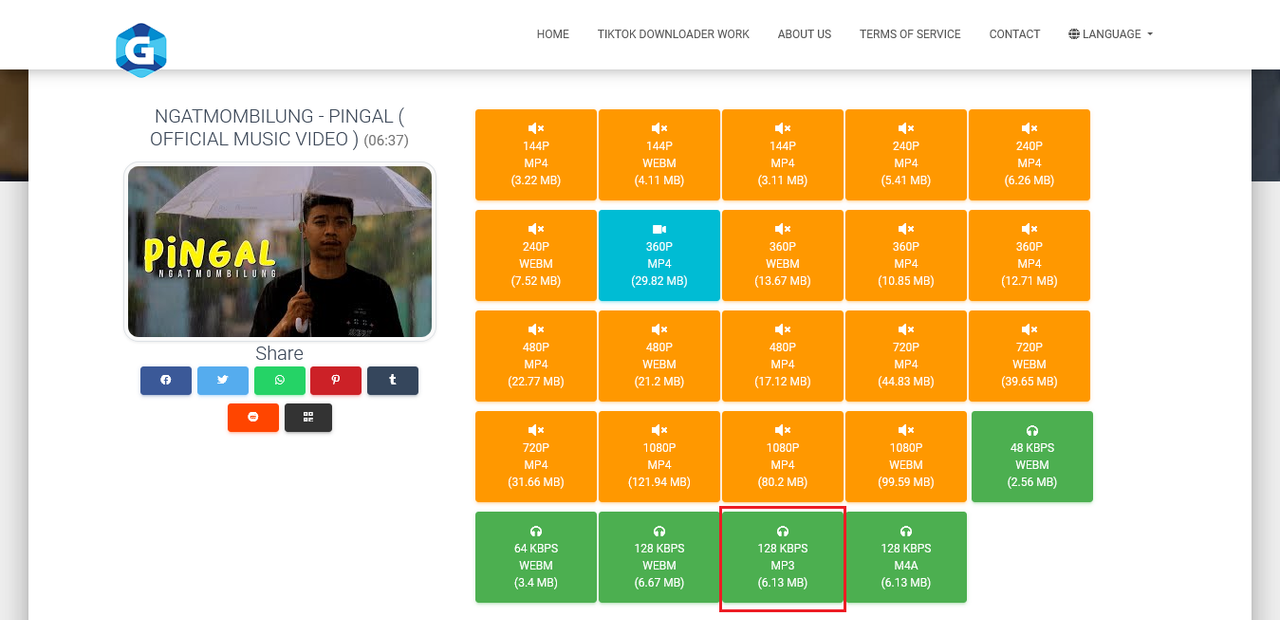1280x620 pixels.
Task: Download 360P WEBM 13.67 MB
Action: (783, 255)
